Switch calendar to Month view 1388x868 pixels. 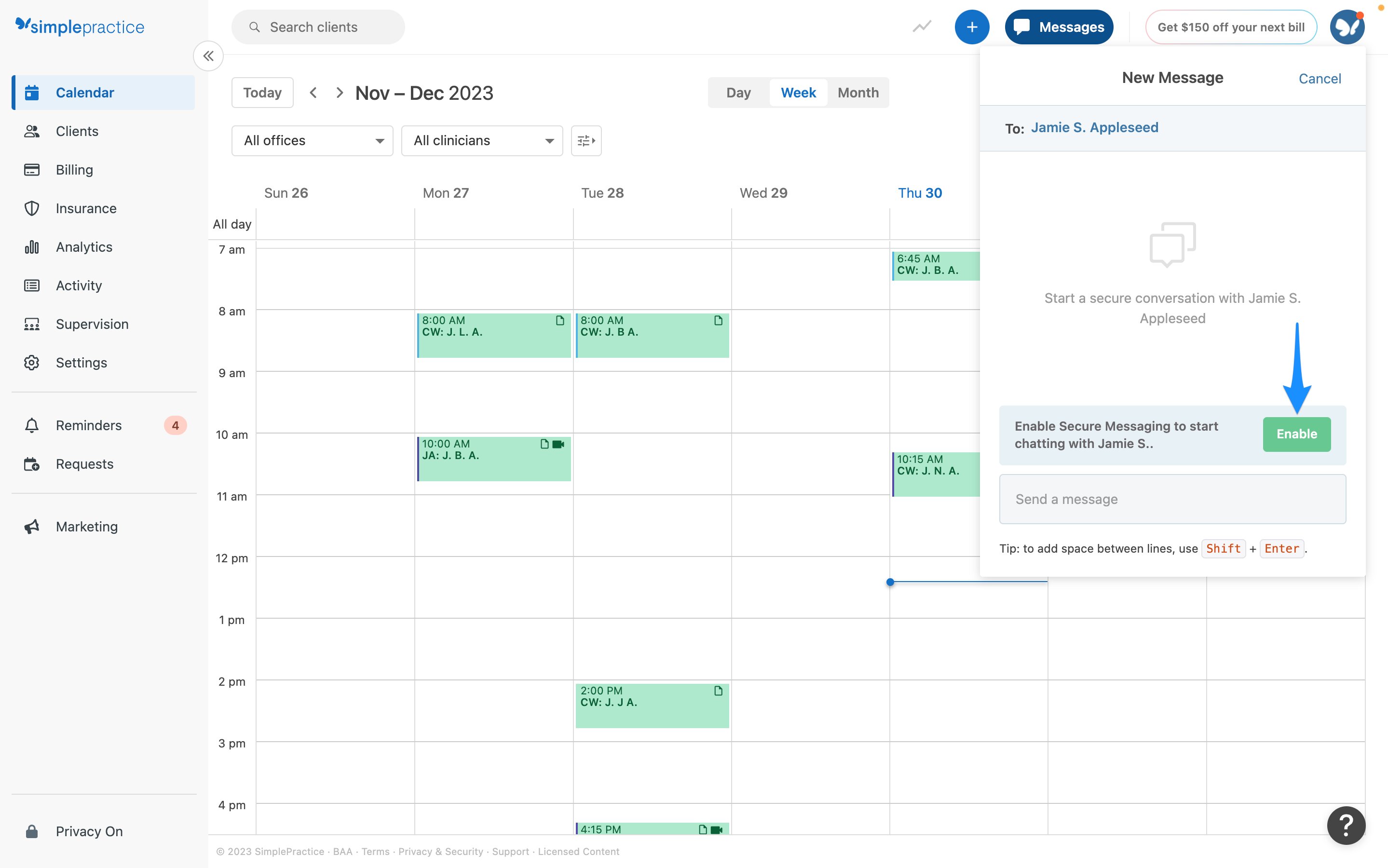coord(857,93)
